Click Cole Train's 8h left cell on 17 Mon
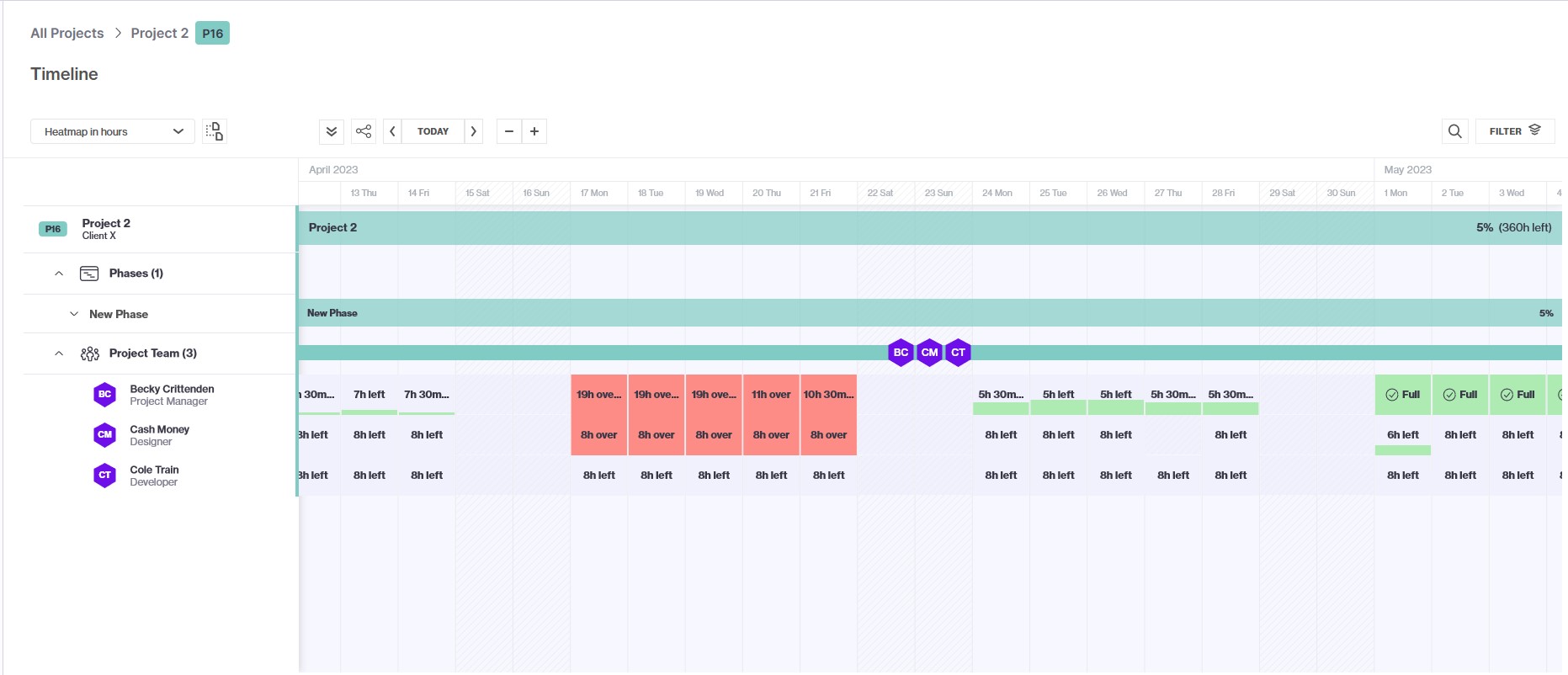Image resolution: width=1568 pixels, height=675 pixels. pyautogui.click(x=599, y=476)
